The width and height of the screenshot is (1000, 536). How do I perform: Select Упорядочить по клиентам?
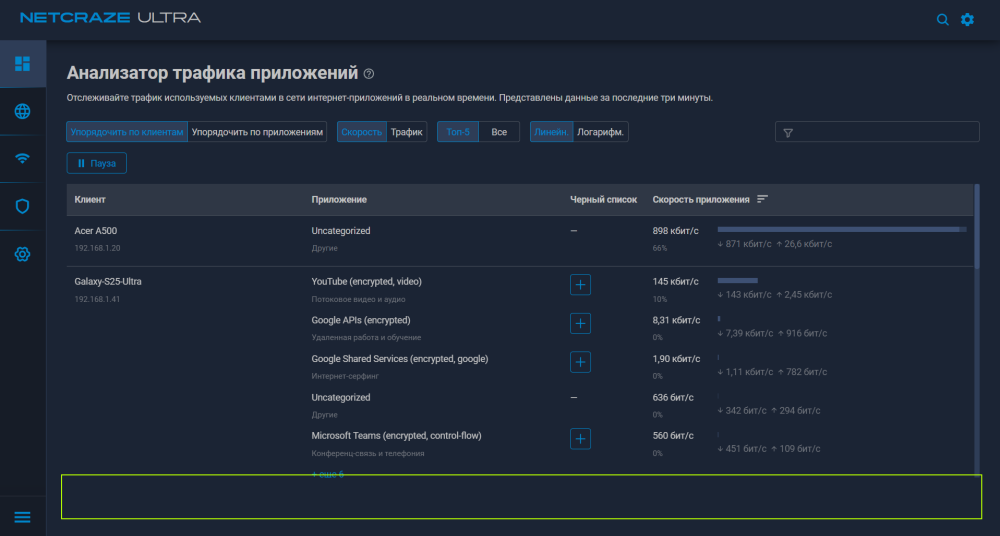127,132
